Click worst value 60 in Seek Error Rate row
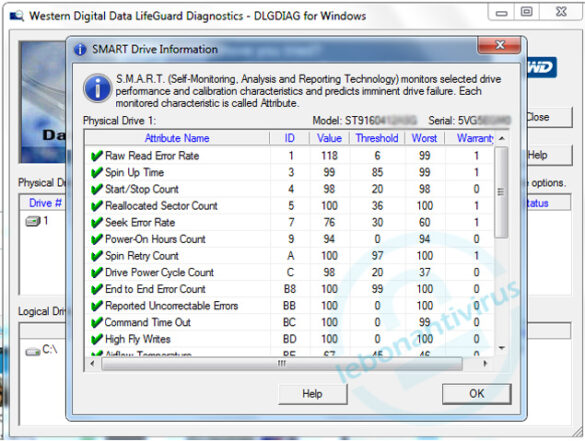This screenshot has width=585, height=441. (425, 222)
